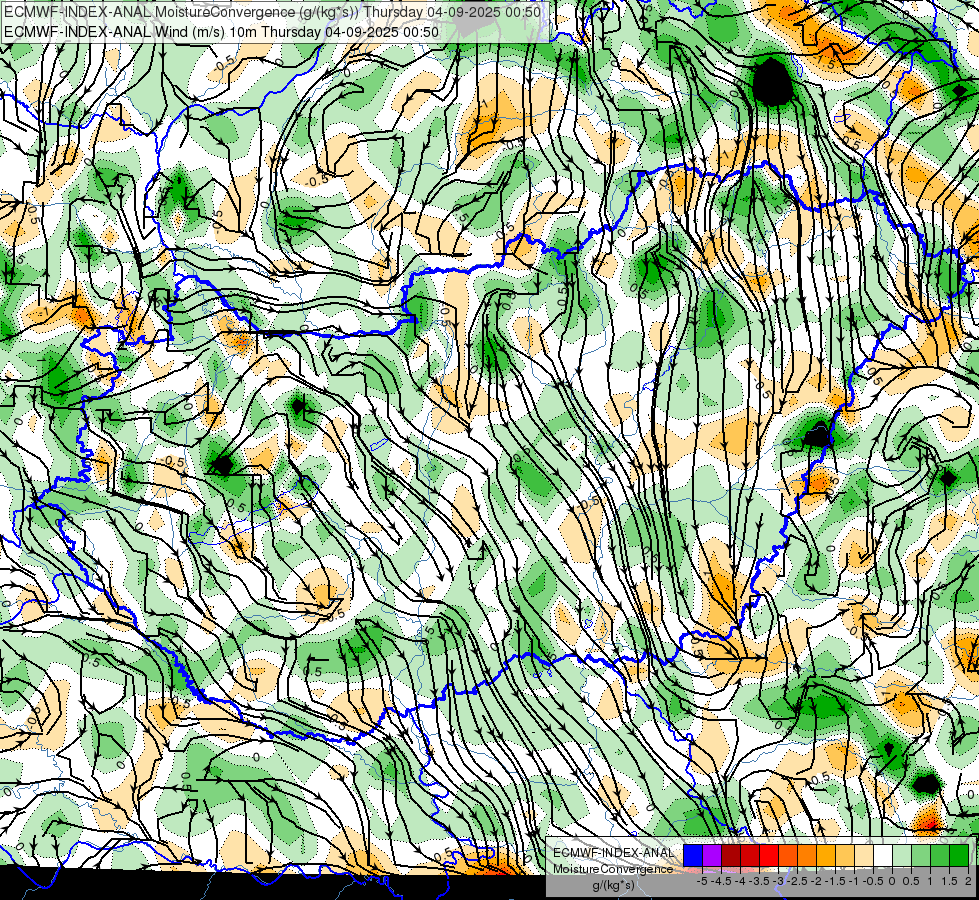
Task: Select the bright red swatch (-3.5 to -3)
Action: point(769,856)
